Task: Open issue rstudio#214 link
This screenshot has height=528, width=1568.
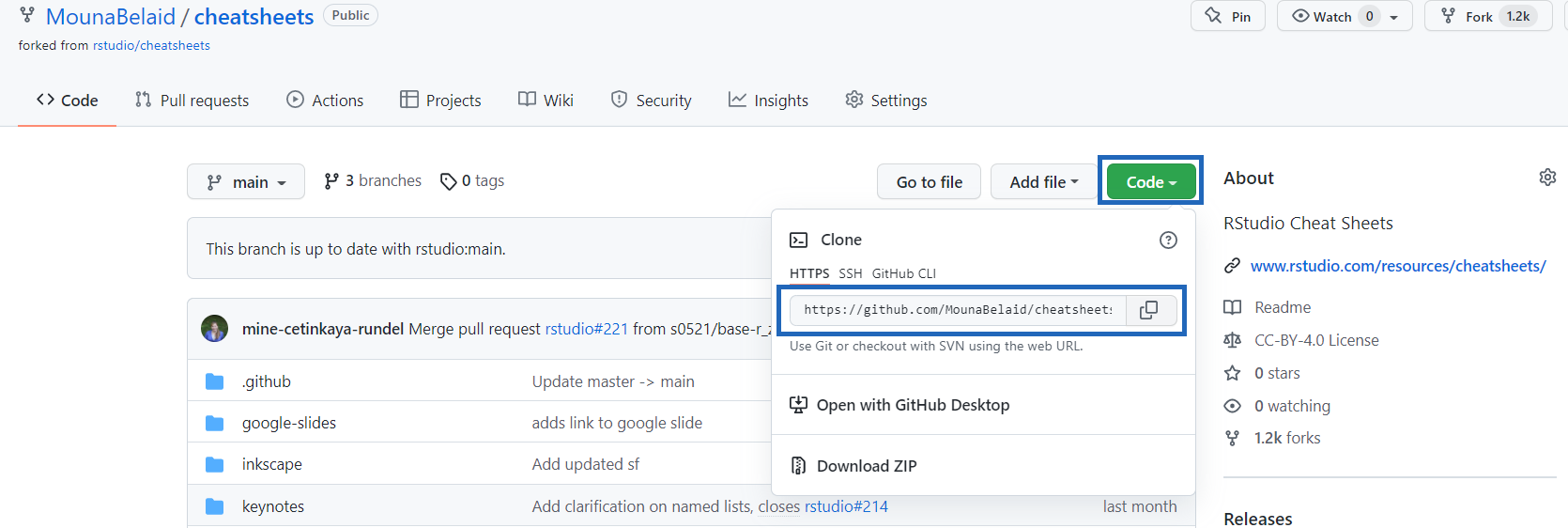Action: tap(846, 506)
